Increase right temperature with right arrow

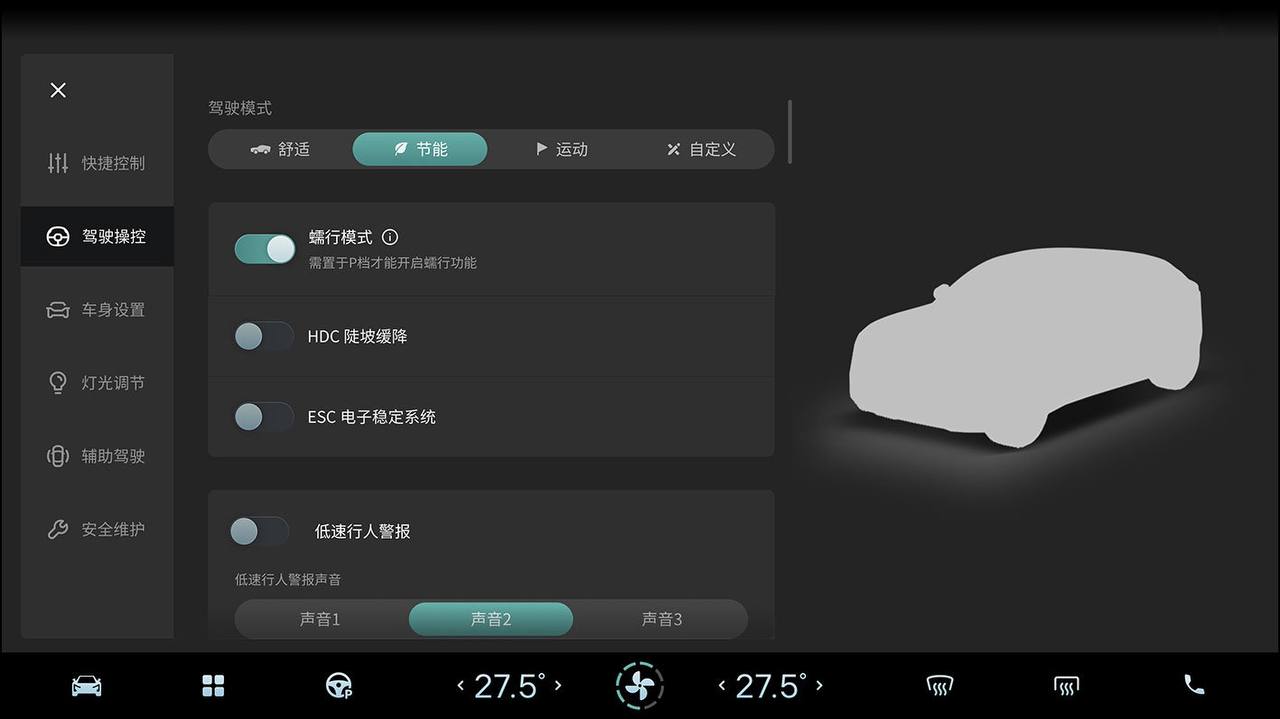tap(819, 686)
